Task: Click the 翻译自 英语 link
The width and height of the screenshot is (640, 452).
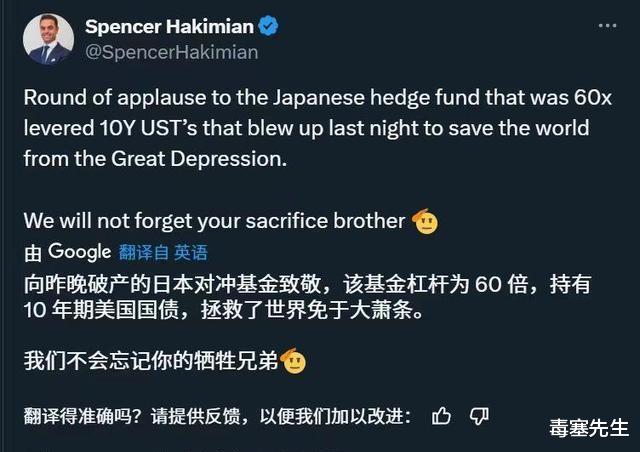Action: [163, 252]
